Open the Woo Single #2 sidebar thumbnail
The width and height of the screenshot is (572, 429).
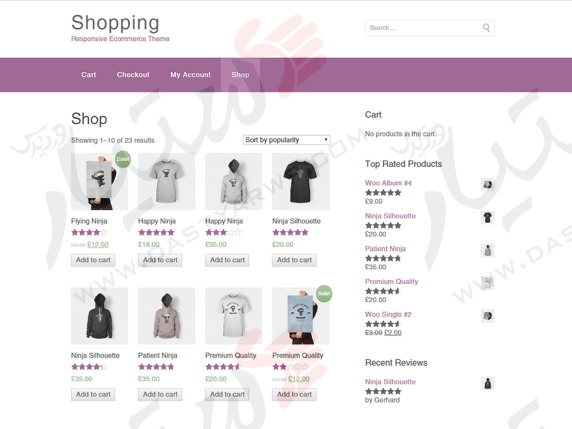pyautogui.click(x=488, y=316)
